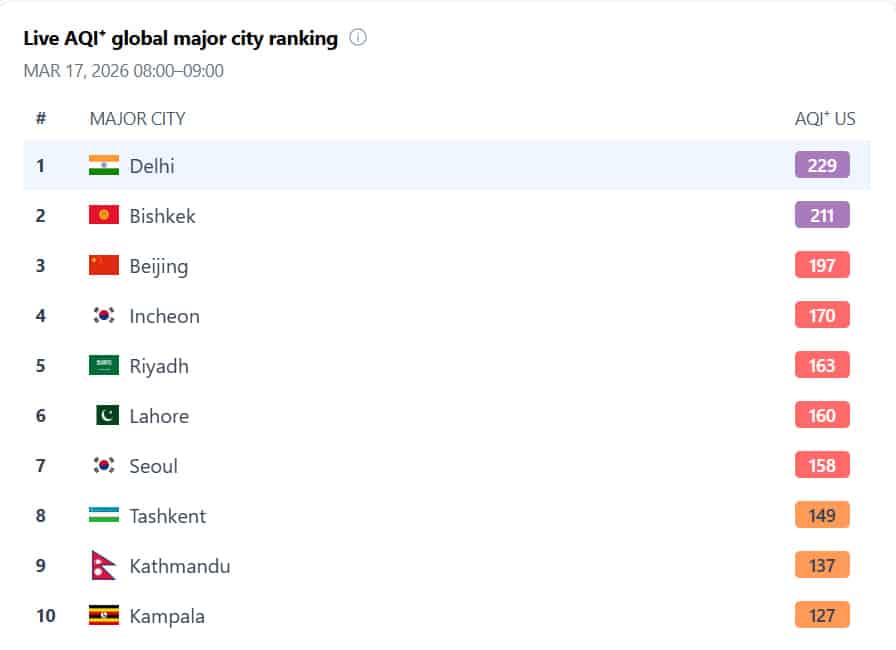
Task: Open the Bishkek city link
Action: (x=162, y=216)
